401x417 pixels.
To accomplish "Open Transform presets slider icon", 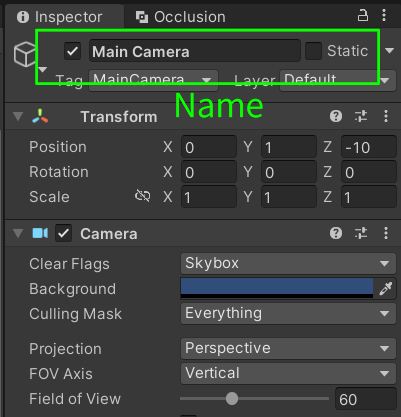I will click(361, 116).
